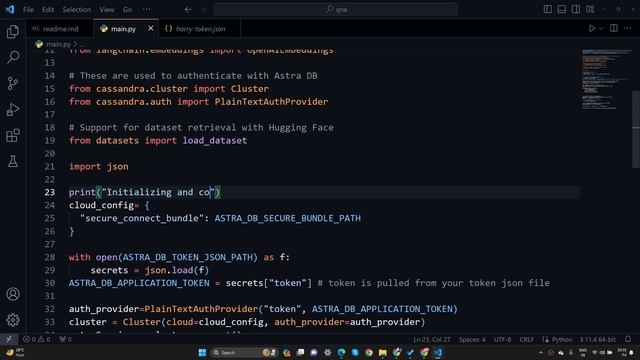
Task: Toggle the secondary side bar layout
Action: coord(576,9)
